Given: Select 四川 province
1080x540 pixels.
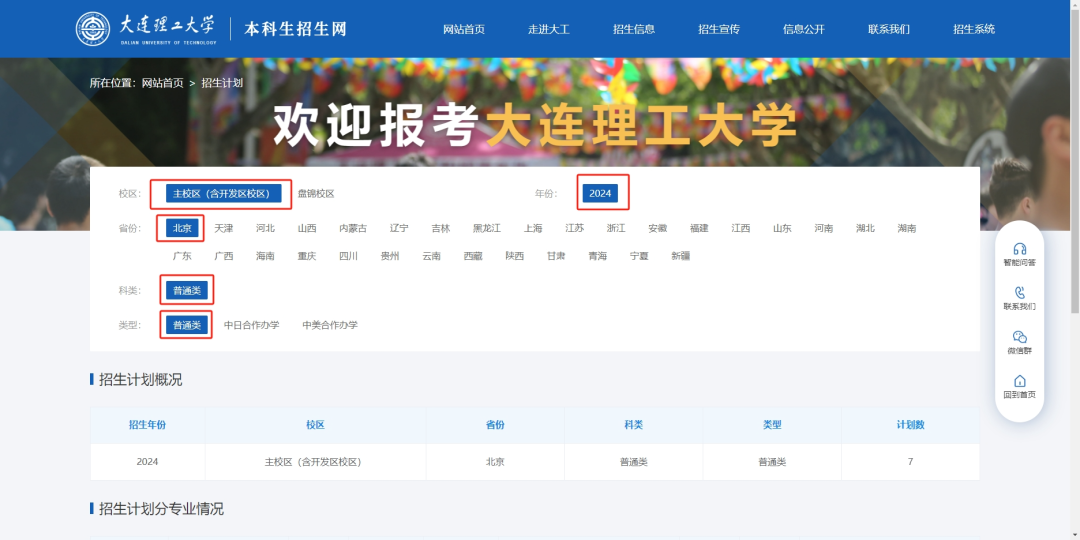Looking at the screenshot, I should pyautogui.click(x=349, y=256).
